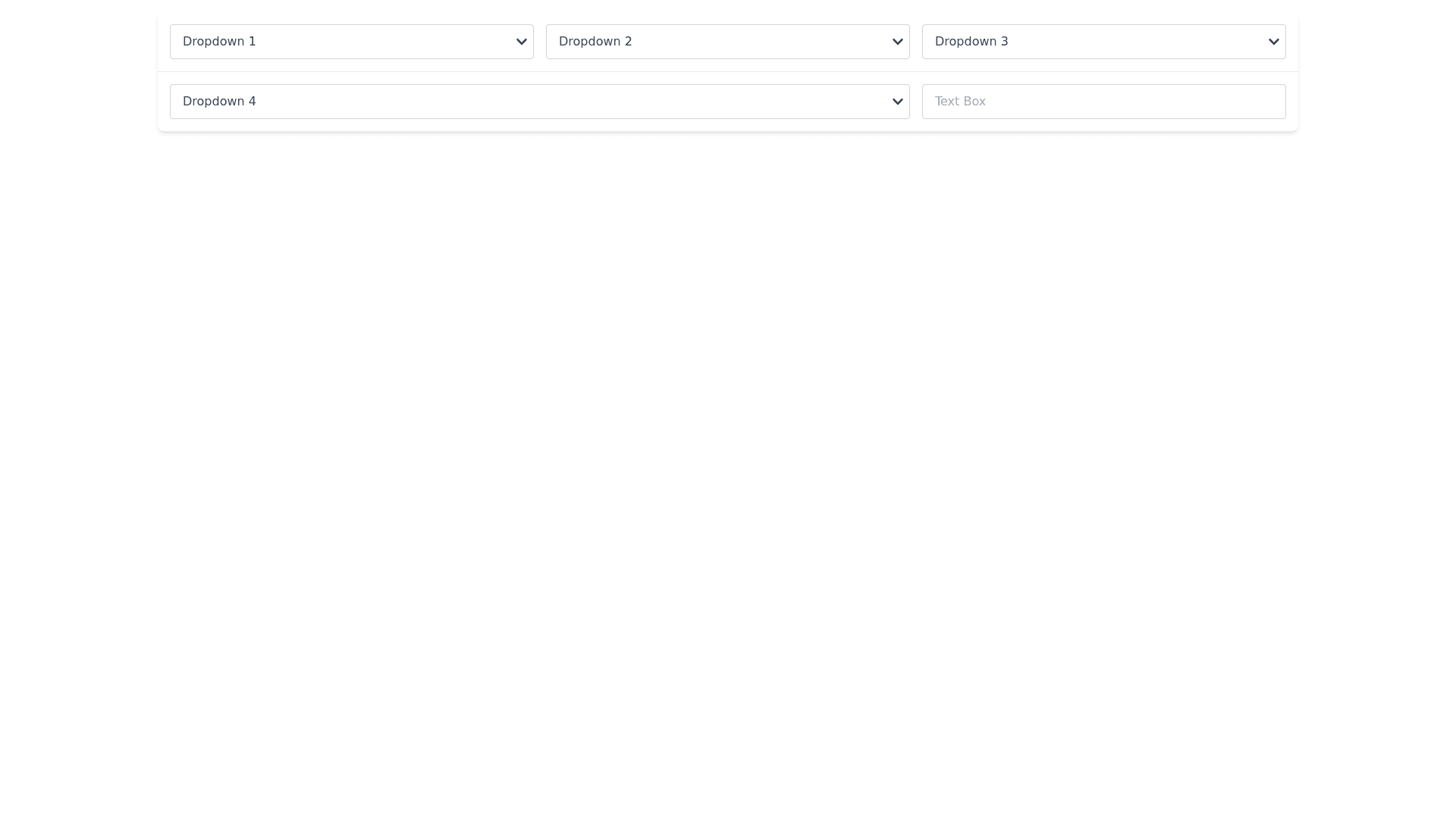
Task: Click the chevron arrow in Dropdown 2
Action: (x=897, y=42)
